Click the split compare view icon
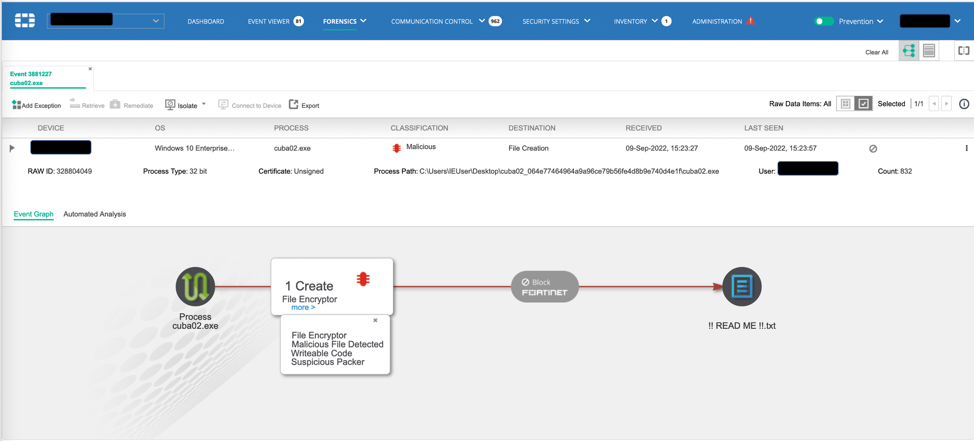 (963, 52)
